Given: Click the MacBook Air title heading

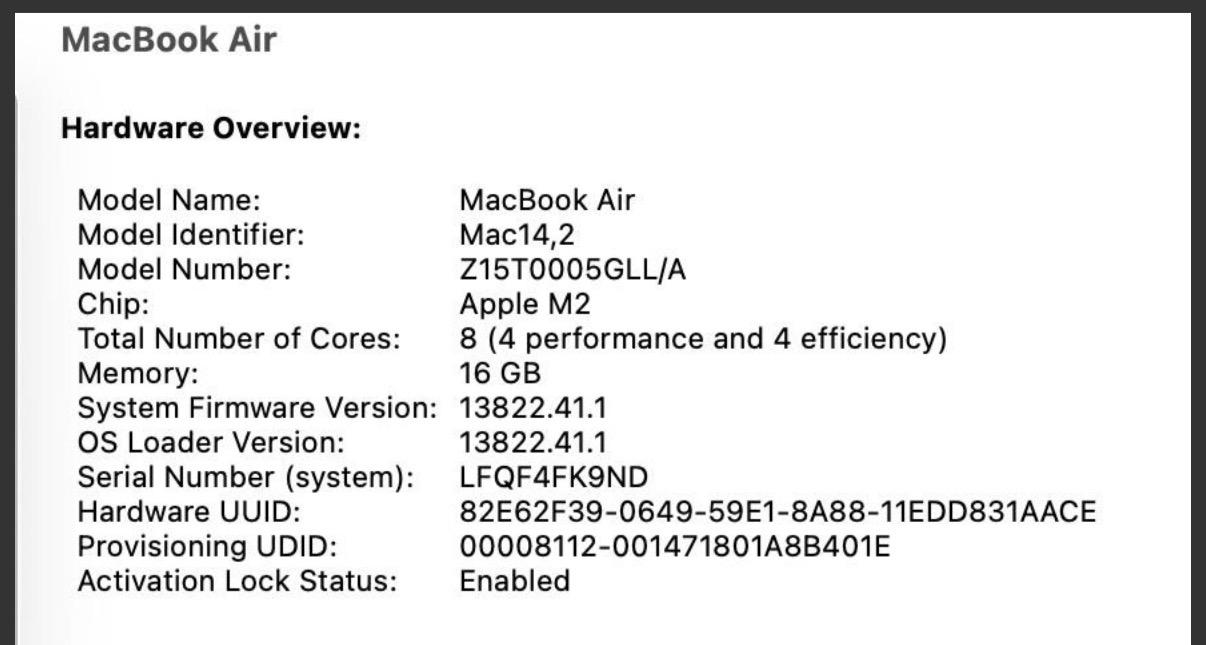Looking at the screenshot, I should (x=168, y=40).
